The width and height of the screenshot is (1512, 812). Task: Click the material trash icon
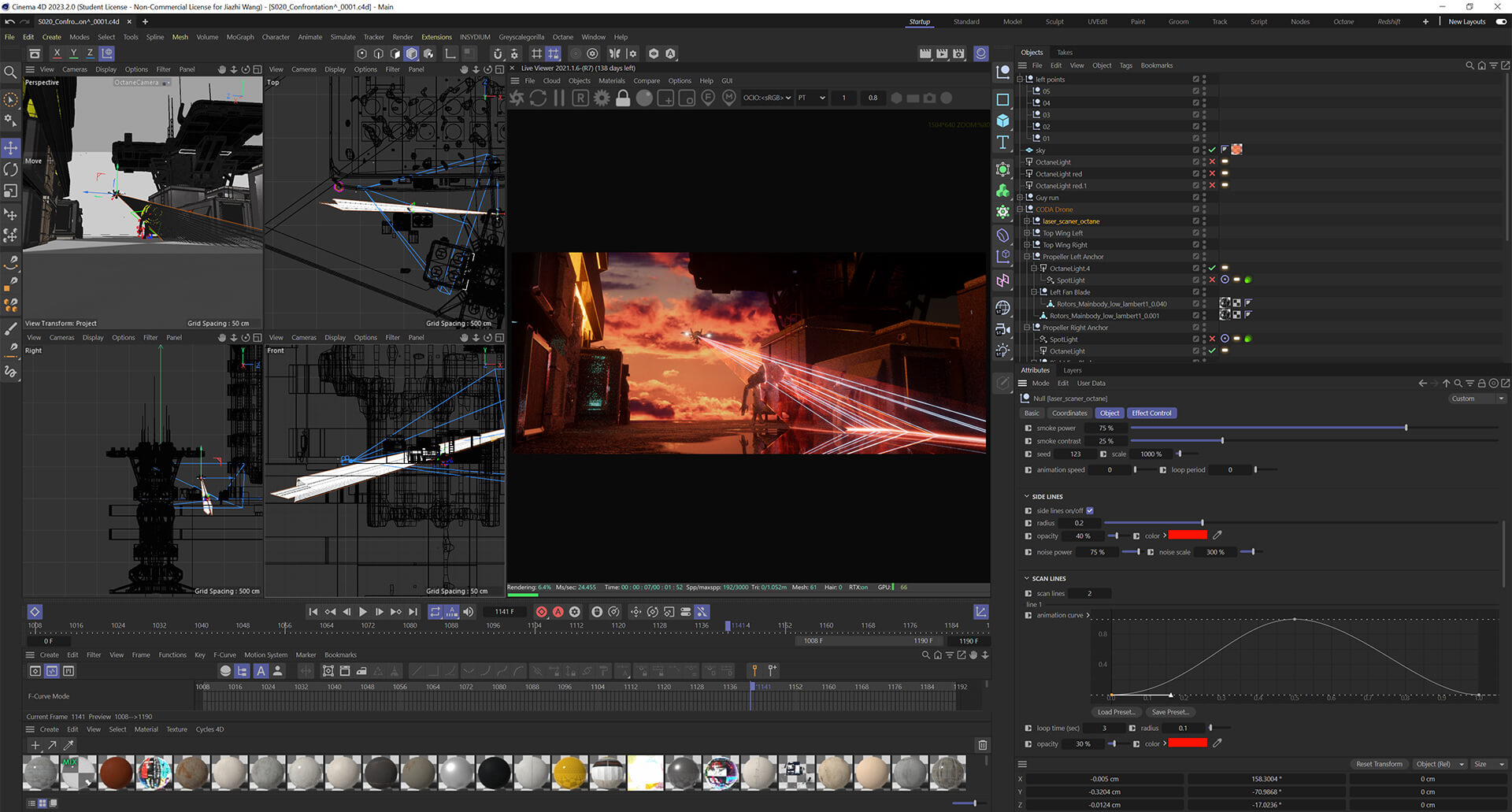pyautogui.click(x=983, y=745)
